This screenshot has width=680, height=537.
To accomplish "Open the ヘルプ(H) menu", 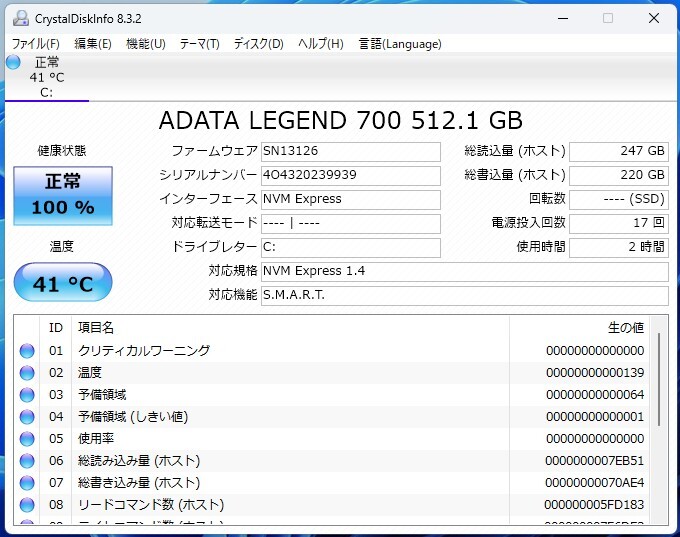I will tap(320, 44).
